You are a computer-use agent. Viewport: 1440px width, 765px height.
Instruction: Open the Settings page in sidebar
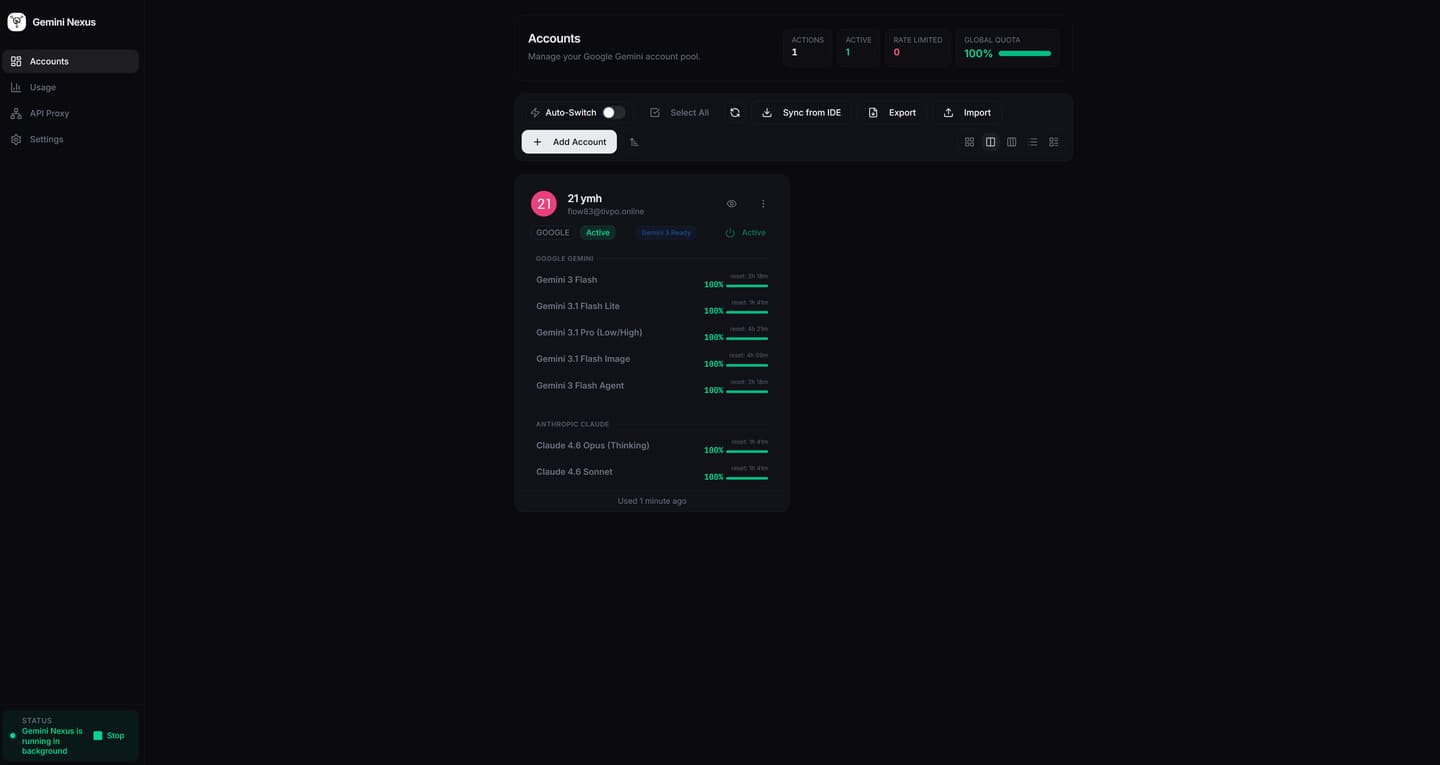[70, 139]
